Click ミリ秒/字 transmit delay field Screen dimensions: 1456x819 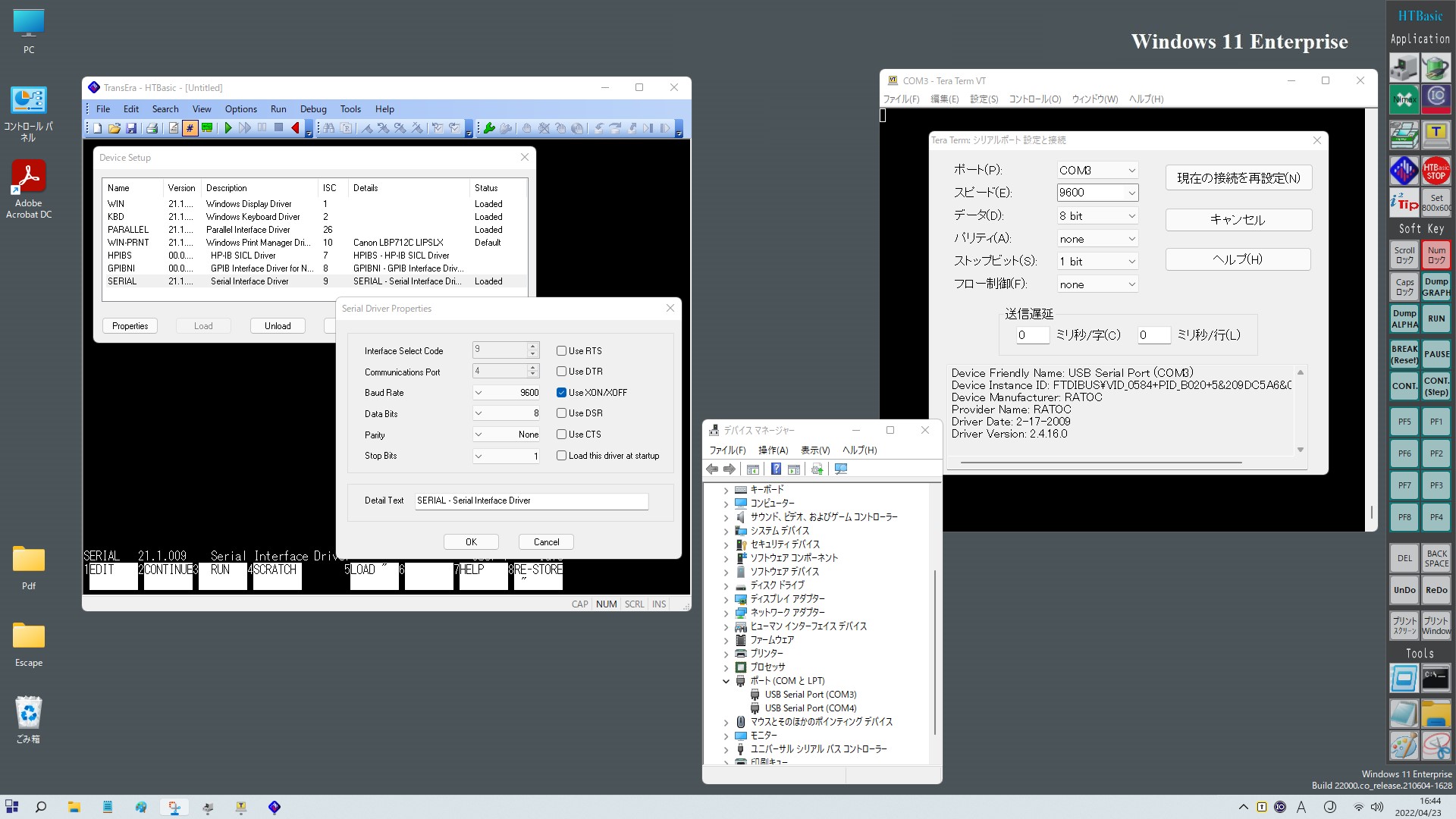pos(1032,335)
